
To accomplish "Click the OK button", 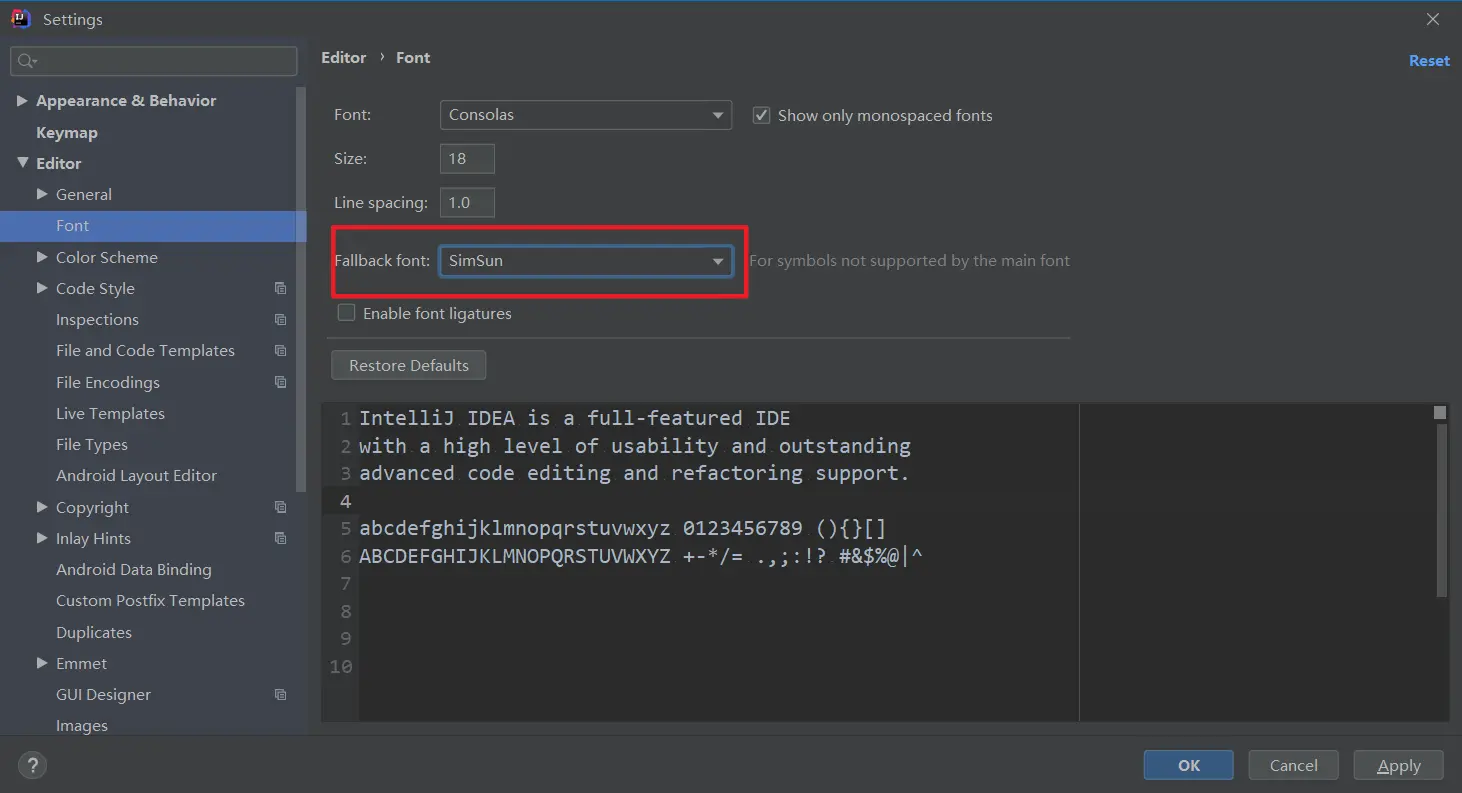I will [1189, 765].
